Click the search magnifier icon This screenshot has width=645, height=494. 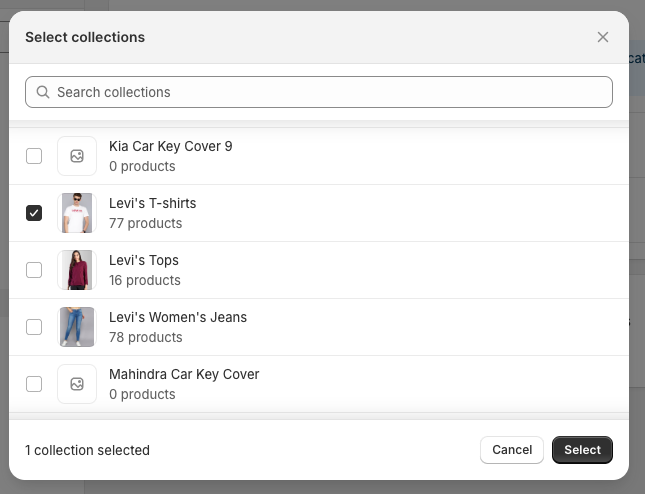coord(43,92)
